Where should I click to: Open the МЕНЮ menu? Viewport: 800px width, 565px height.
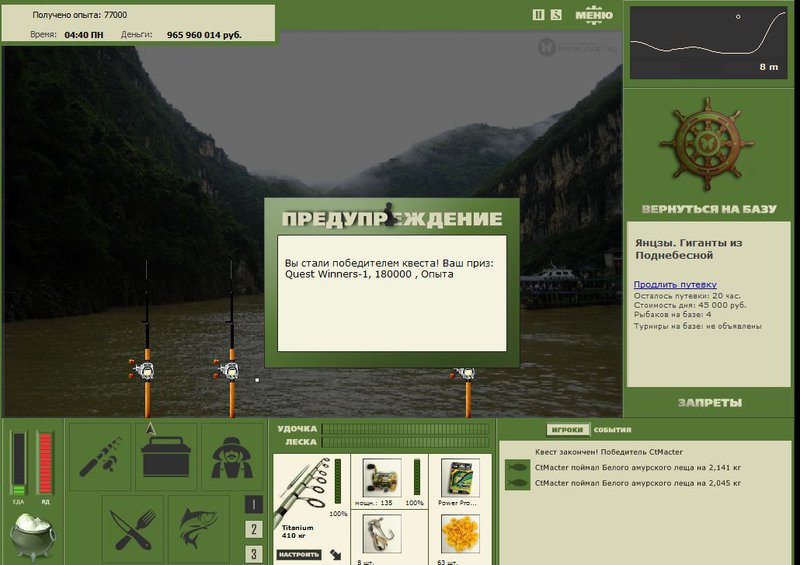pyautogui.click(x=594, y=15)
